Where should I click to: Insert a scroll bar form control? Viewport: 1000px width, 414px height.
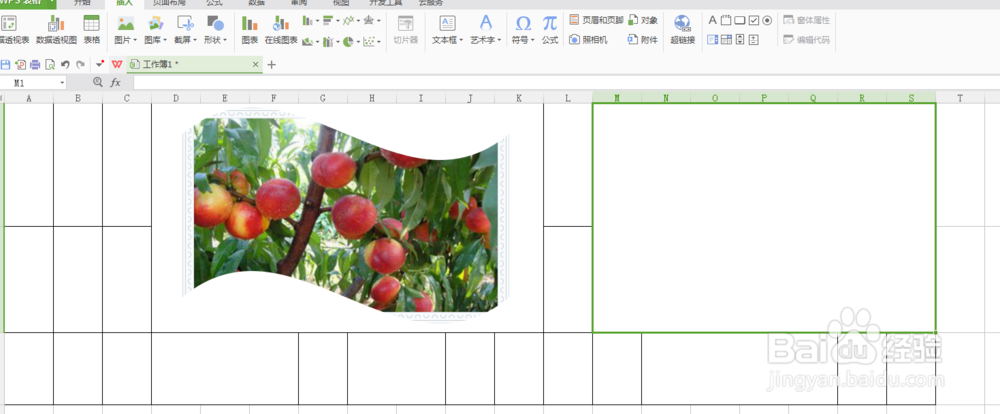pos(740,40)
